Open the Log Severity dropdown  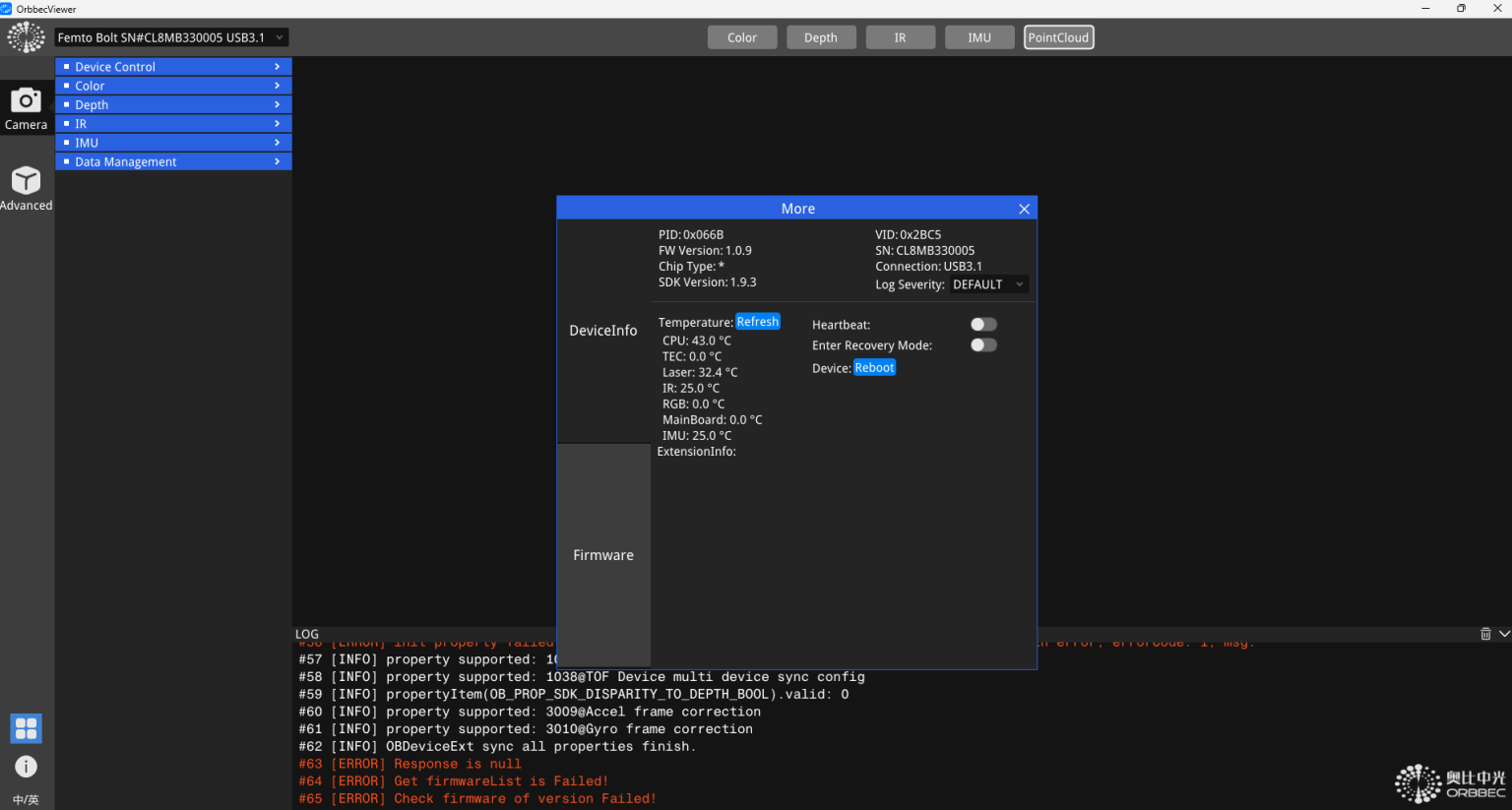(988, 284)
